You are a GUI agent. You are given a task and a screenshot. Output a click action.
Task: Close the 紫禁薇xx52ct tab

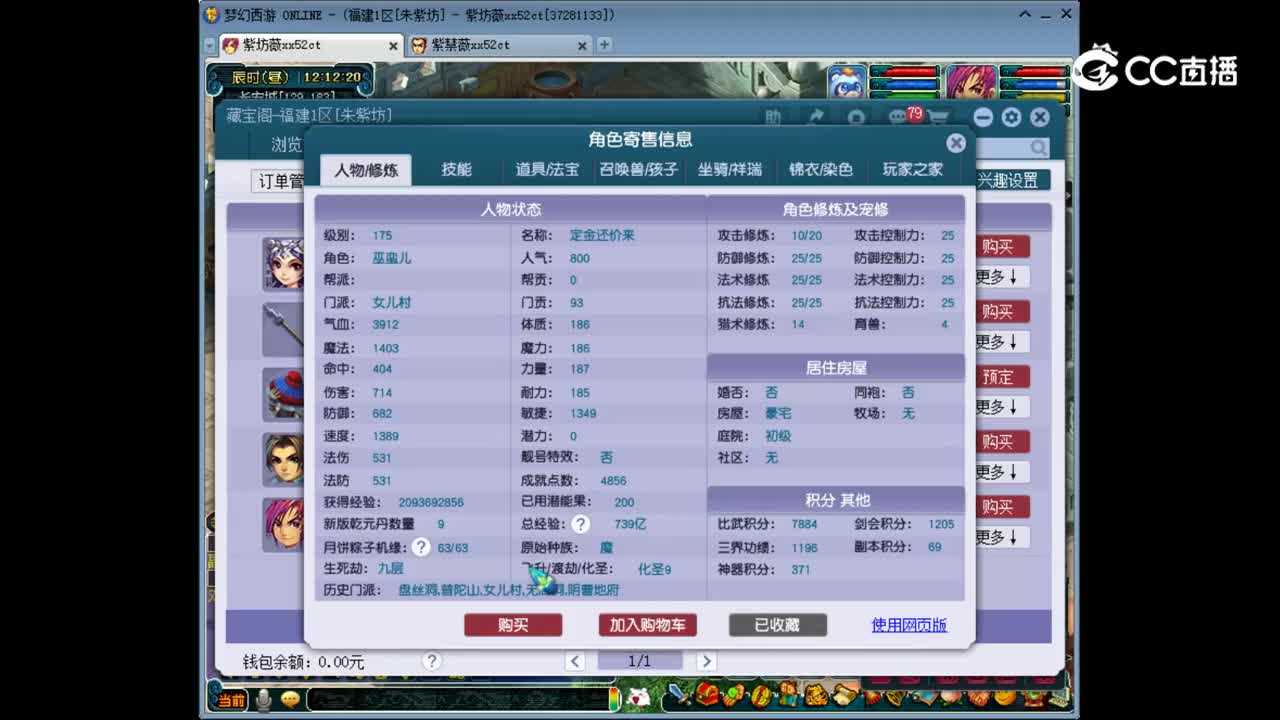(582, 46)
